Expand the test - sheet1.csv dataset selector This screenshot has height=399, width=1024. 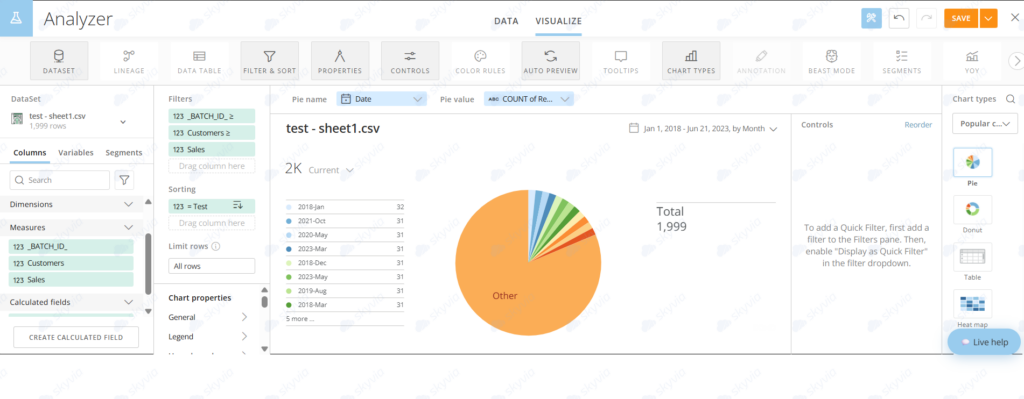coord(123,121)
